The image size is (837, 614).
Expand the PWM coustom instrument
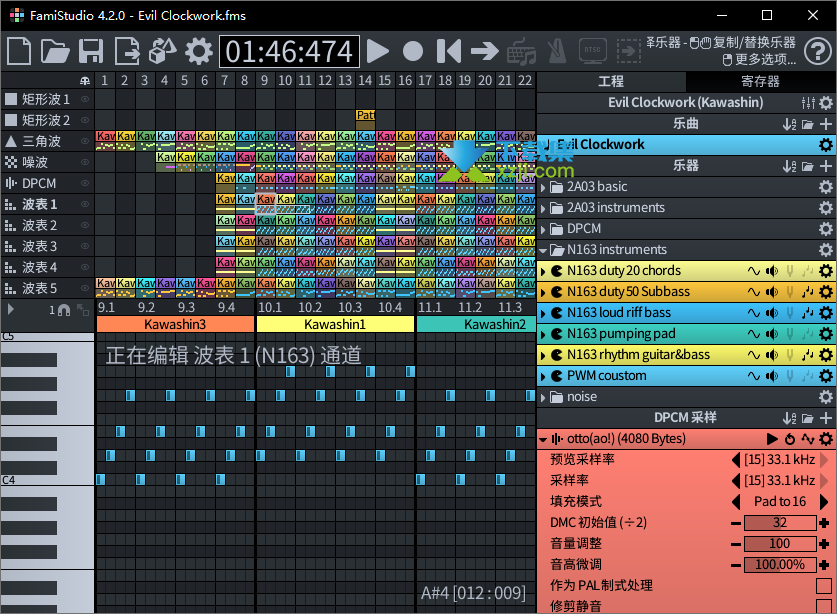click(x=543, y=376)
